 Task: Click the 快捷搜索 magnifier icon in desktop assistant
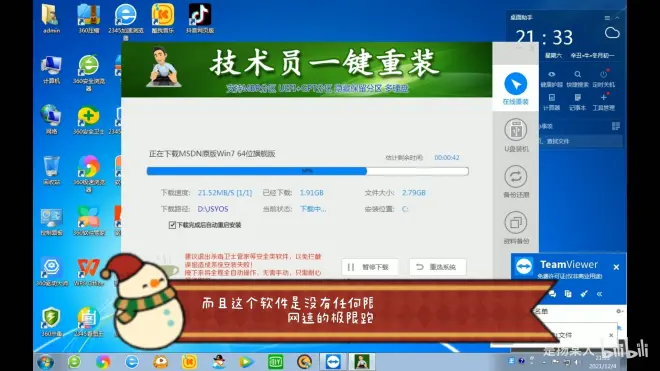tap(578, 75)
